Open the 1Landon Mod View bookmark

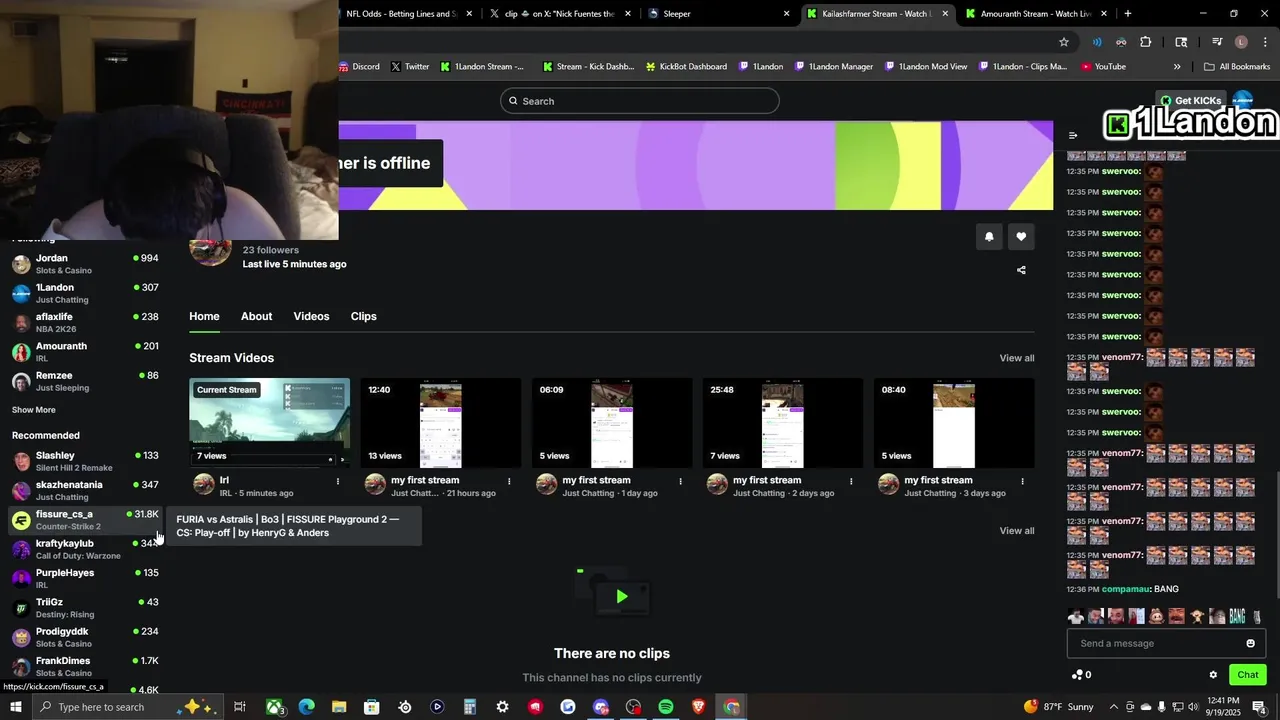925,67
